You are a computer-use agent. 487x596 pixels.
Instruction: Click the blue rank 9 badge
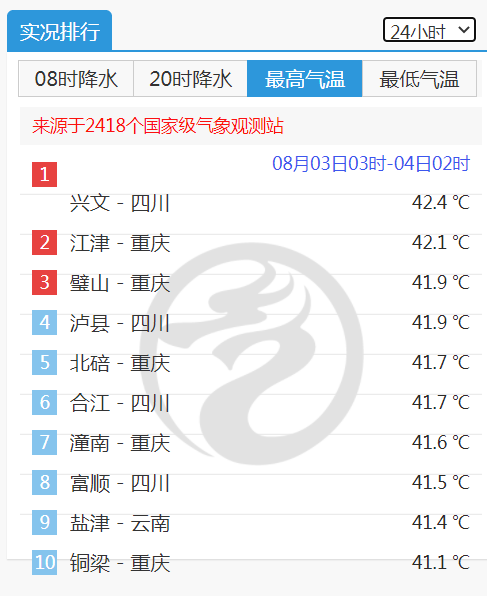(x=44, y=522)
